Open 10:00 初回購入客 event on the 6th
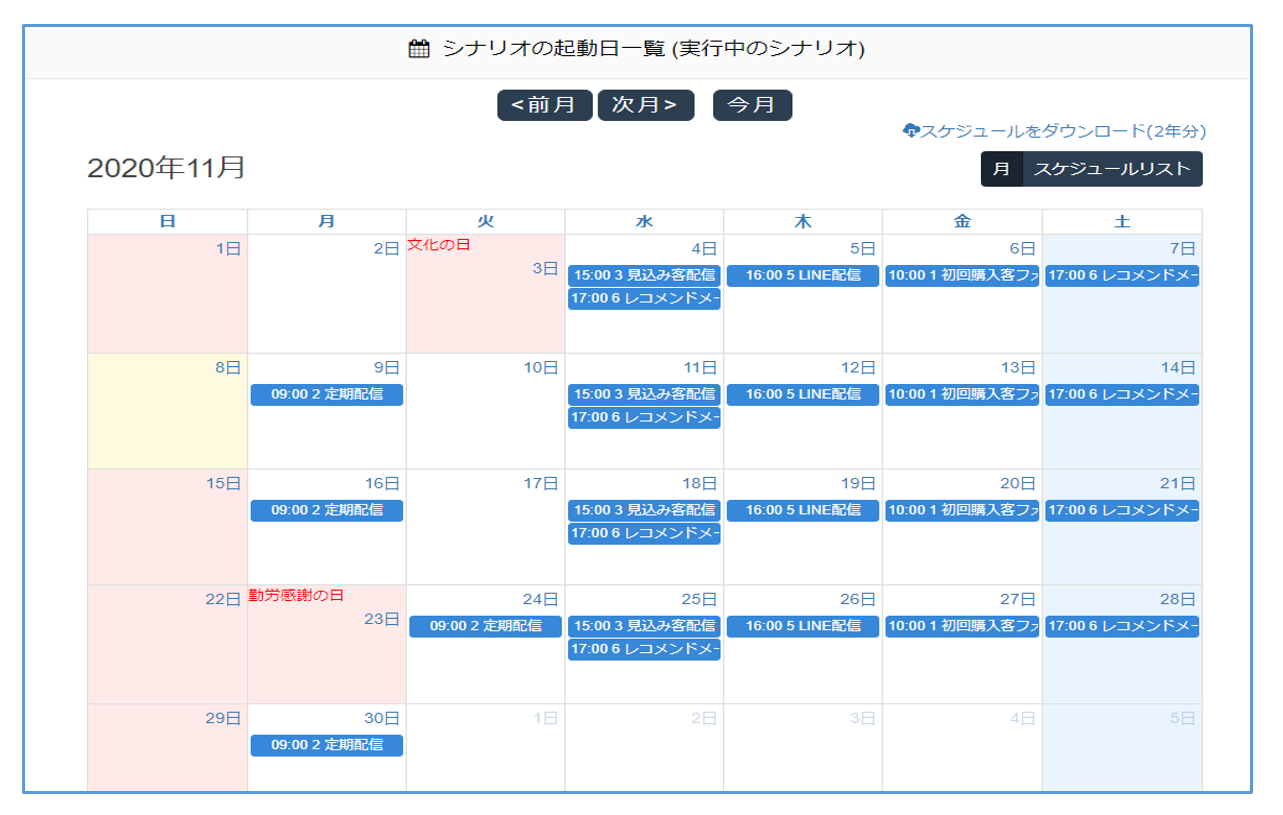1283x815 pixels. point(962,276)
